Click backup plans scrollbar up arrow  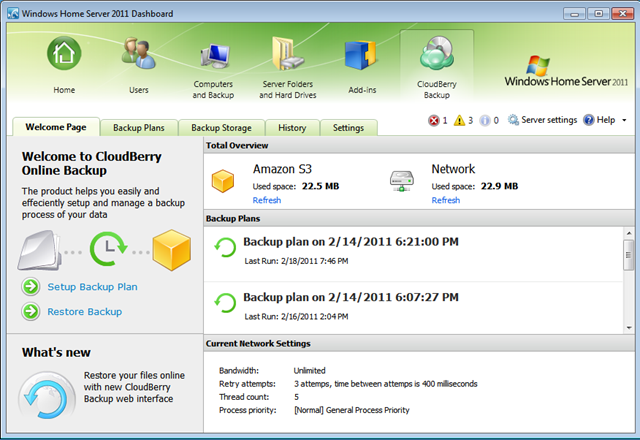pyautogui.click(x=629, y=233)
